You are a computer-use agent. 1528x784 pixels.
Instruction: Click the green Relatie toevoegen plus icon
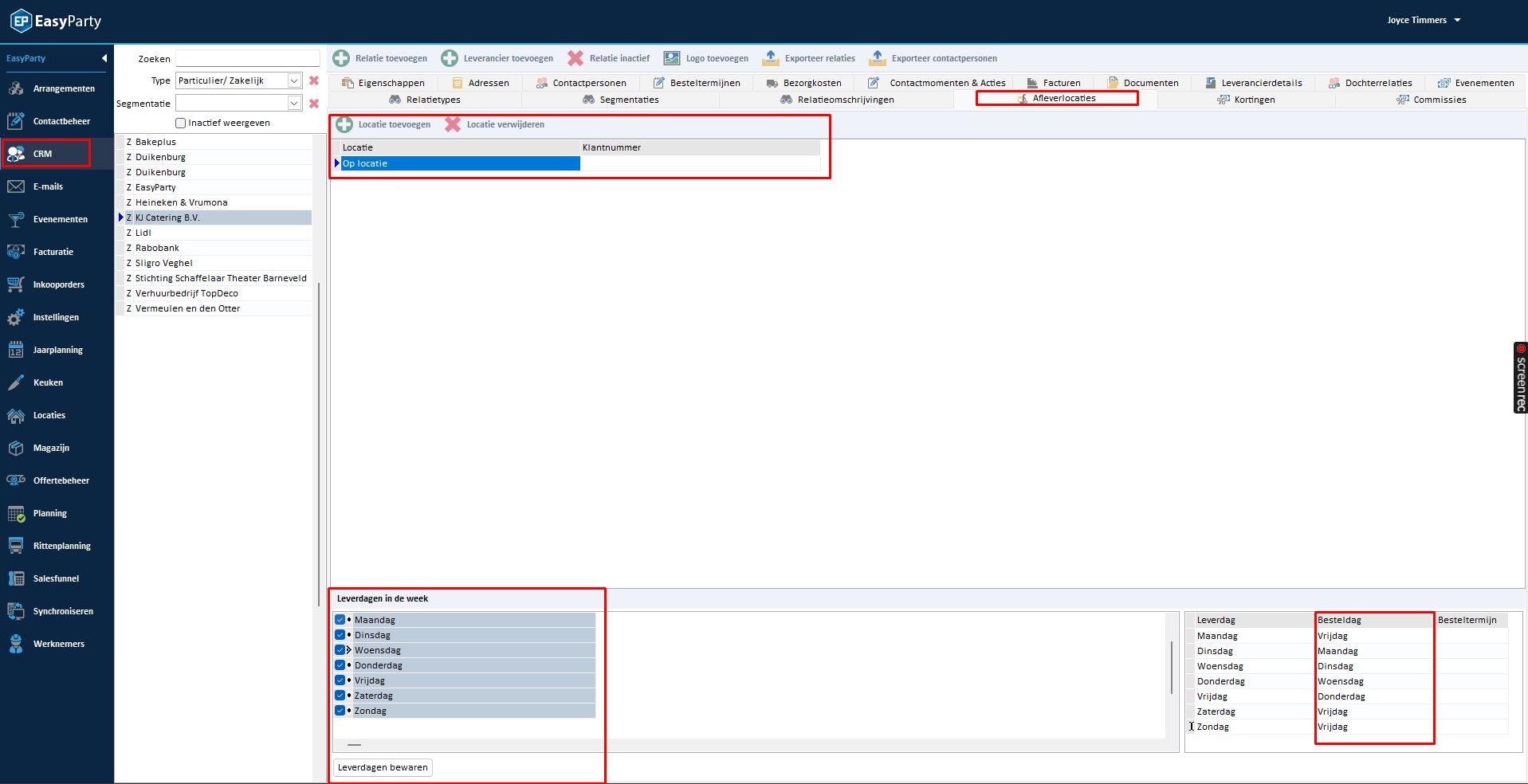click(x=341, y=58)
